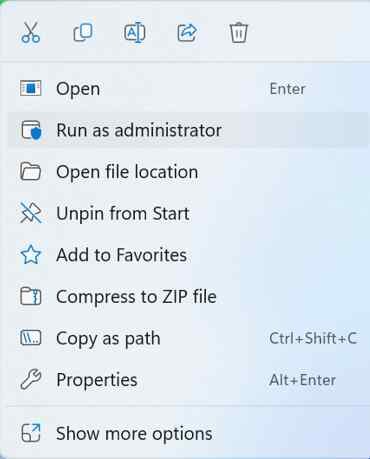
Task: Select Copy as path
Action: 188,338
